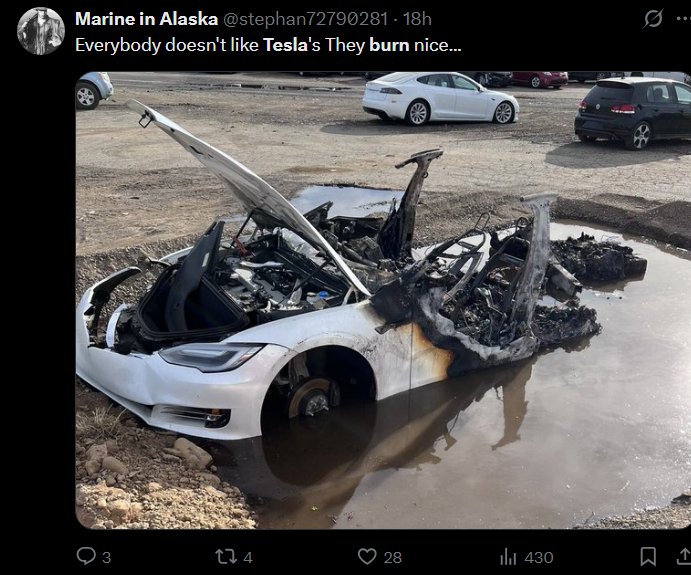Viewport: 691px width, 575px height.
Task: Click the bold Tesla word in tweet
Action: point(285,45)
